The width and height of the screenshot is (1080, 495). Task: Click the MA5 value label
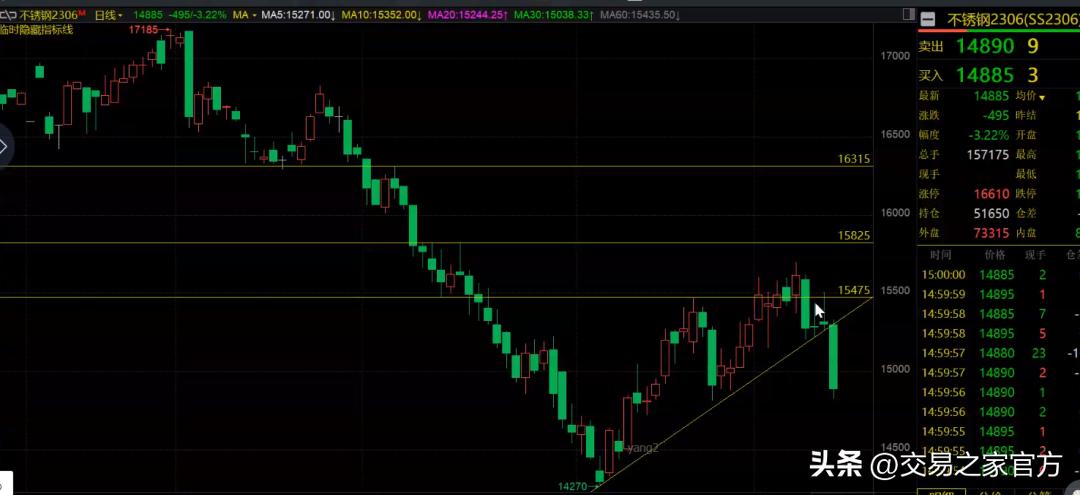[301, 15]
